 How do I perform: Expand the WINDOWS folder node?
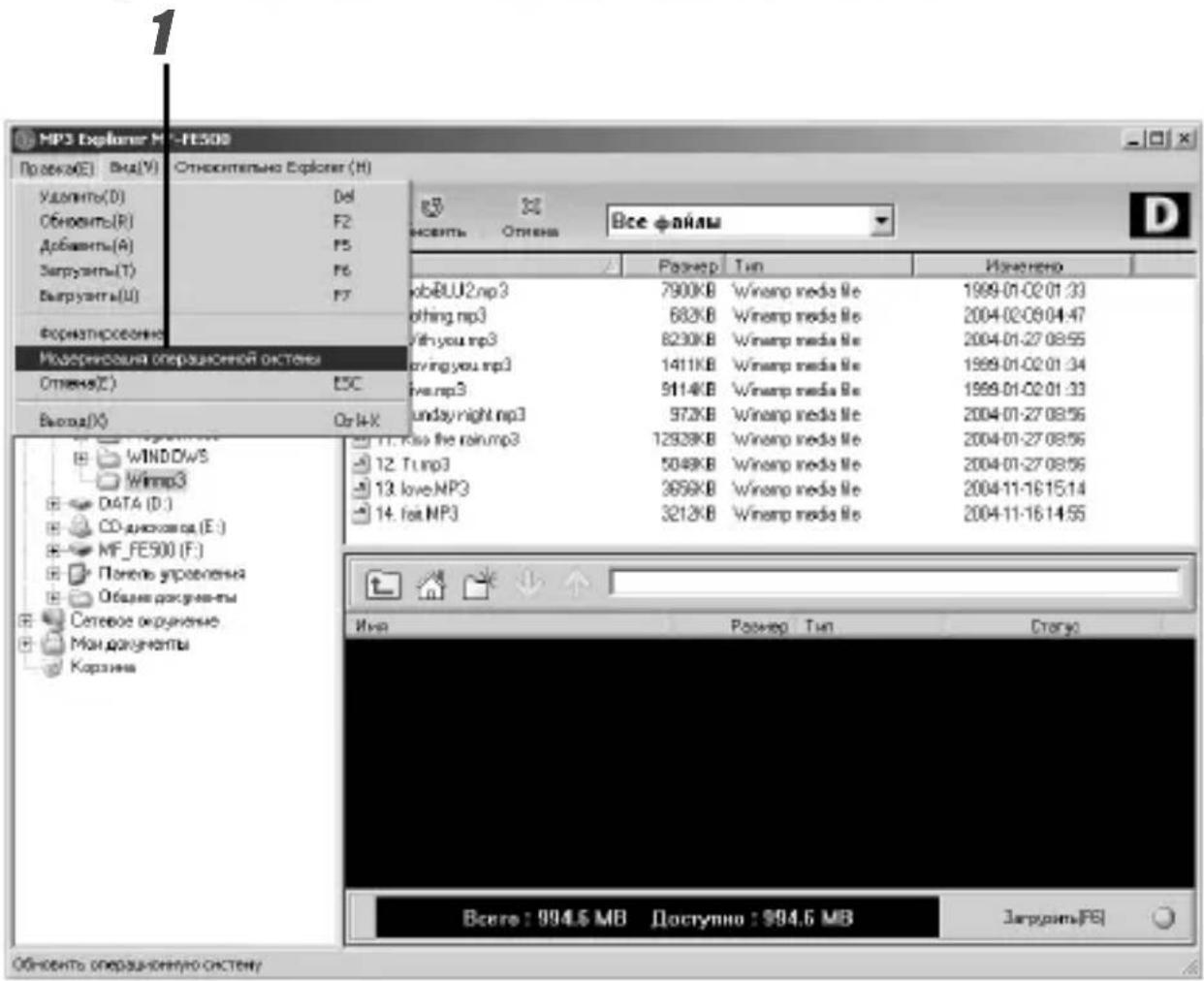click(81, 457)
